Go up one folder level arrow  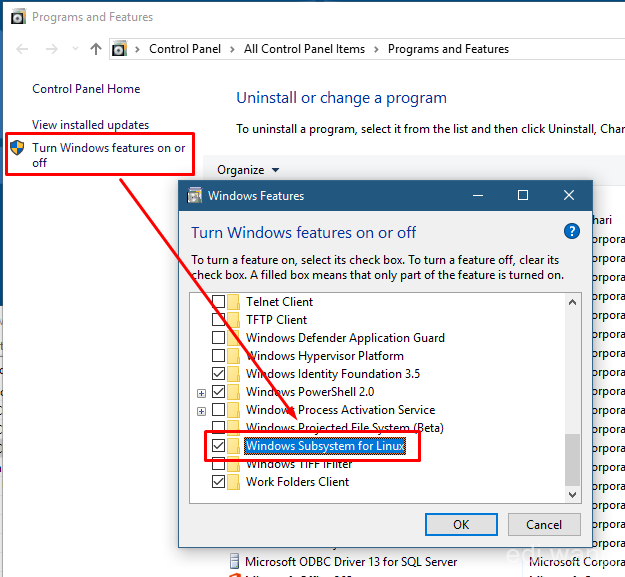point(96,49)
